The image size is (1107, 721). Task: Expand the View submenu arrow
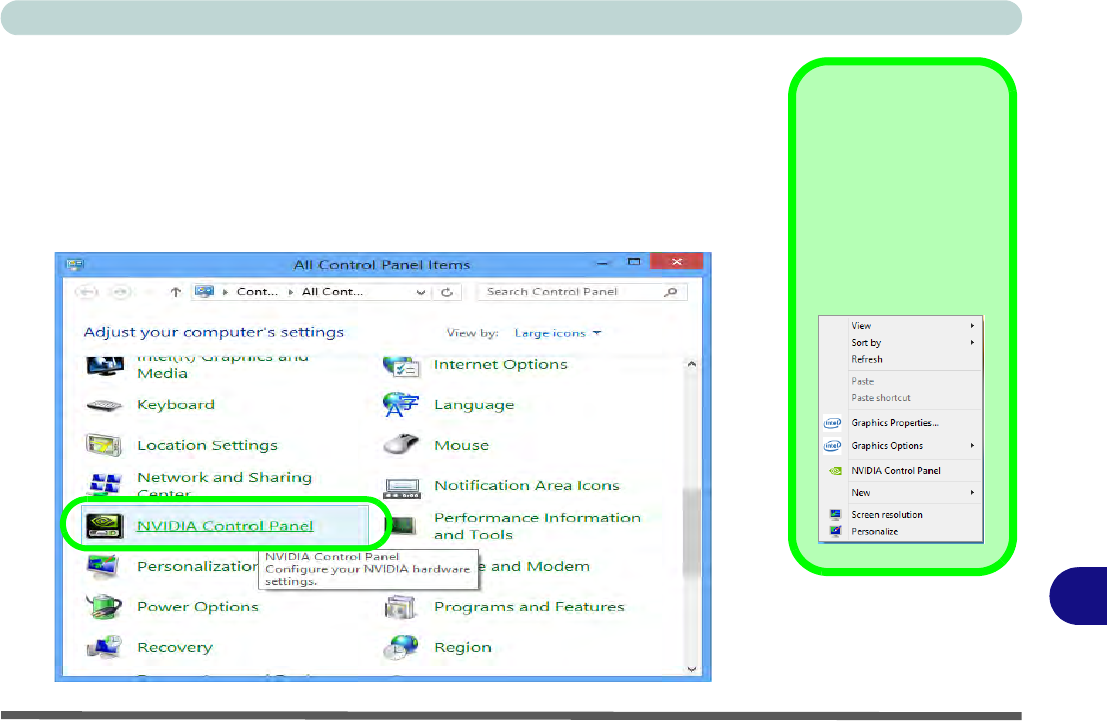pyautogui.click(x=972, y=326)
